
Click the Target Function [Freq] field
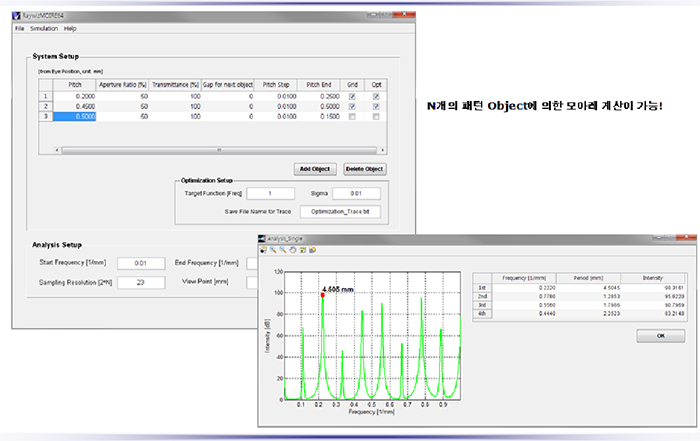tap(270, 193)
